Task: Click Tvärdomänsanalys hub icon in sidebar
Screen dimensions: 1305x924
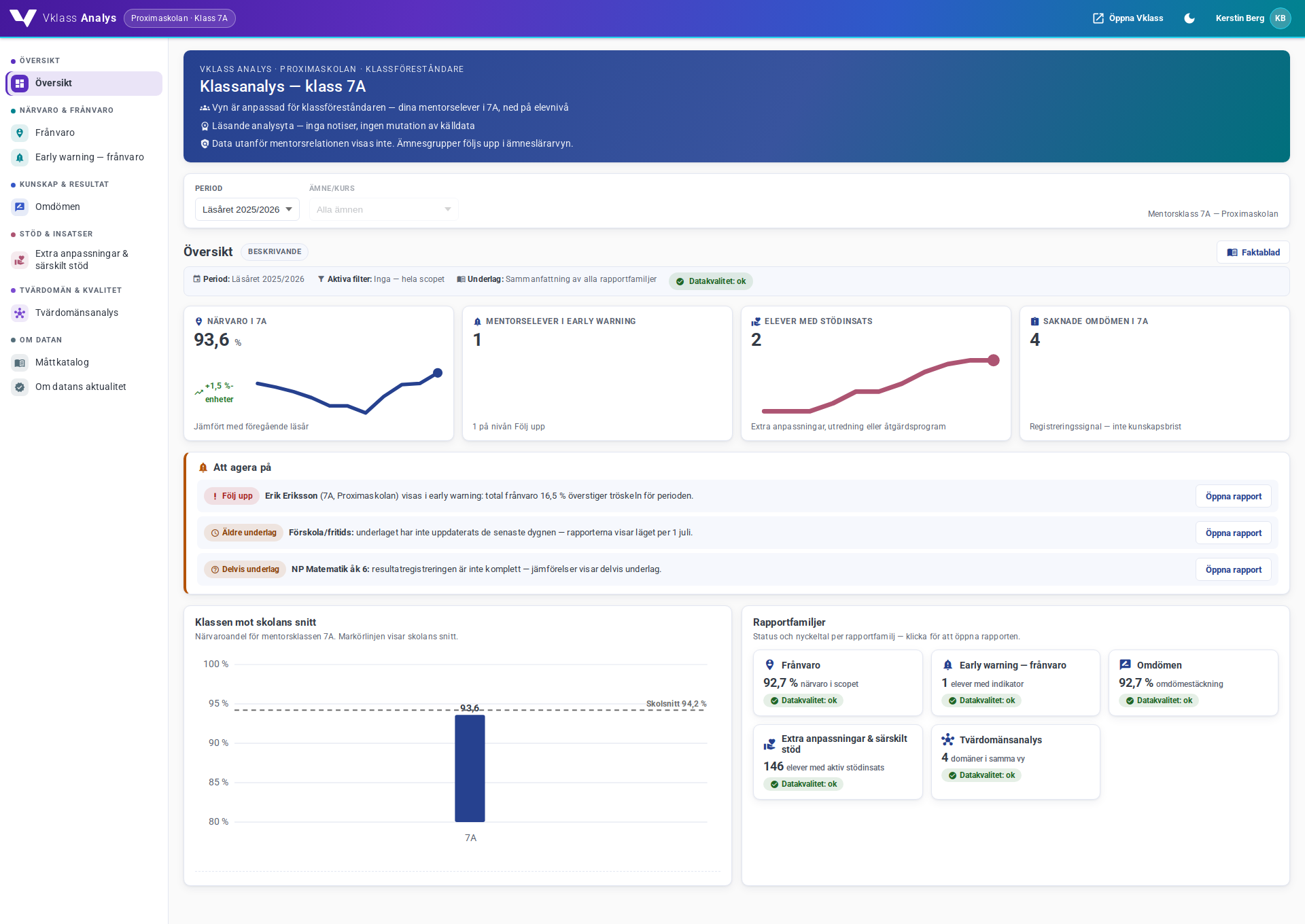Action: point(20,313)
